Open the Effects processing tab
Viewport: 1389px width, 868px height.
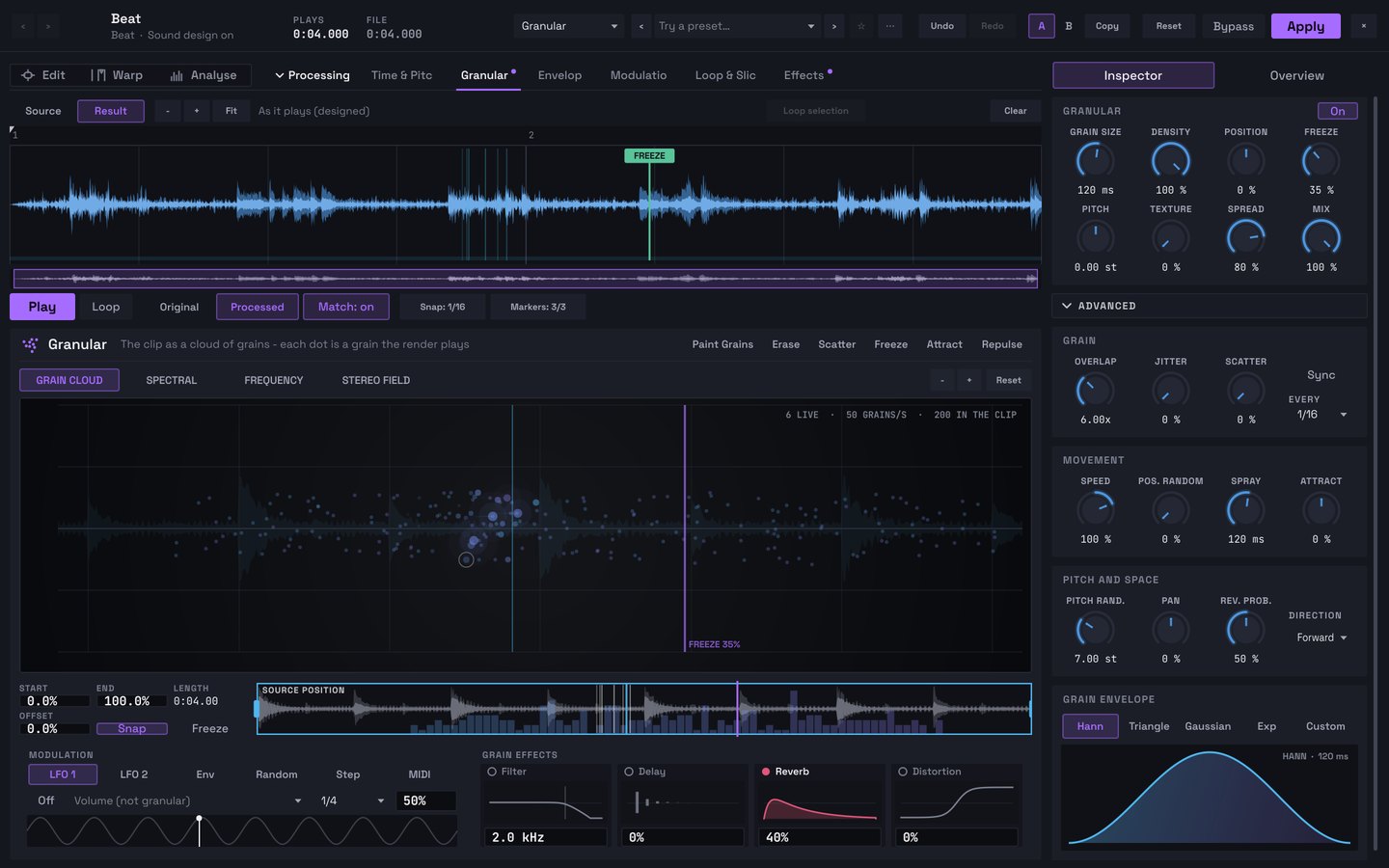click(806, 75)
